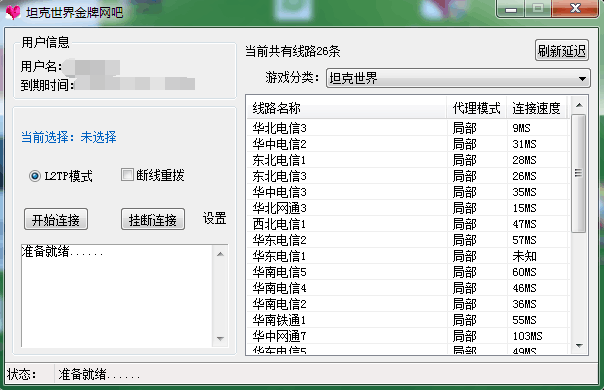Select the 华北电信3 line row
604x390 pixels.
point(408,128)
